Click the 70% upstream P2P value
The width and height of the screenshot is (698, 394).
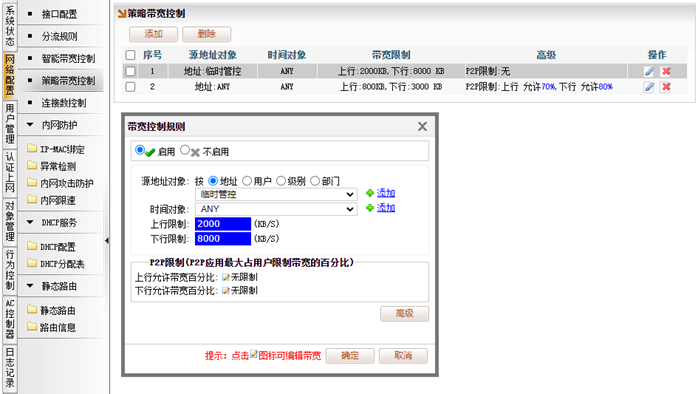[x=548, y=87]
